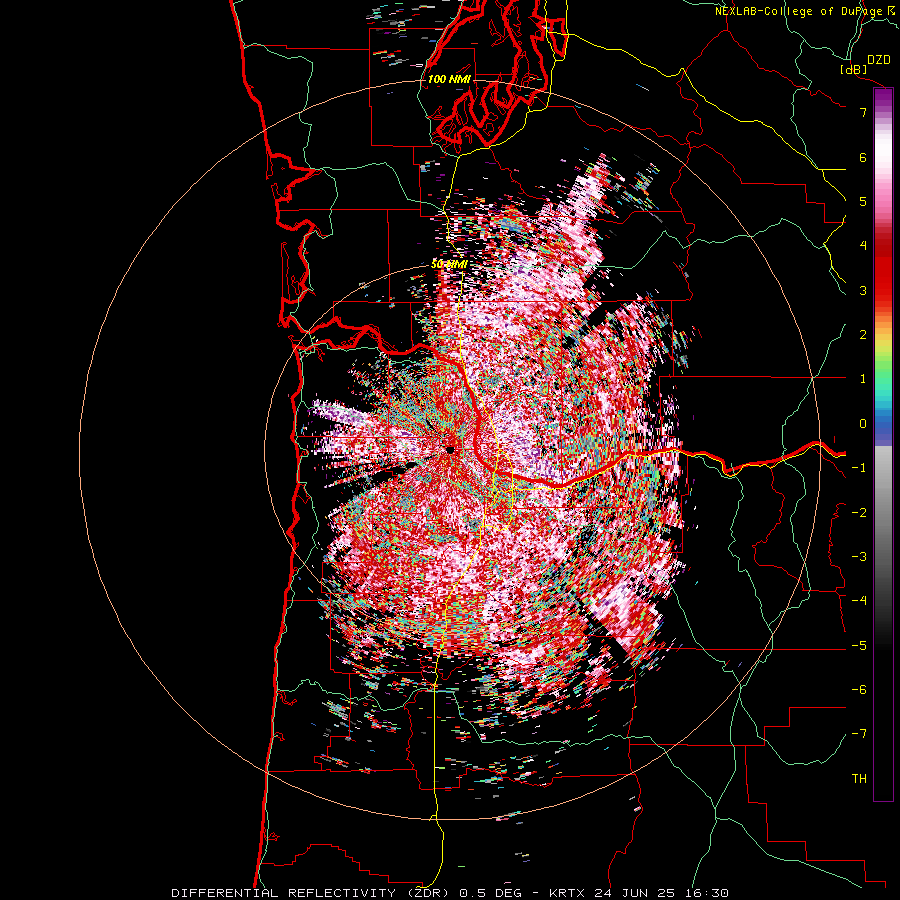
Task: Click the 1 value on the scale
Action: pyautogui.click(x=863, y=379)
